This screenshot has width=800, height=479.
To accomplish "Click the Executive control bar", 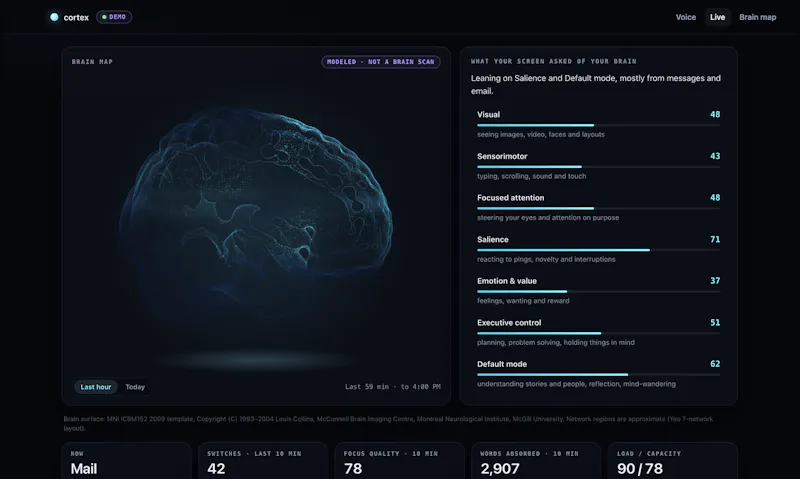I will coord(598,333).
